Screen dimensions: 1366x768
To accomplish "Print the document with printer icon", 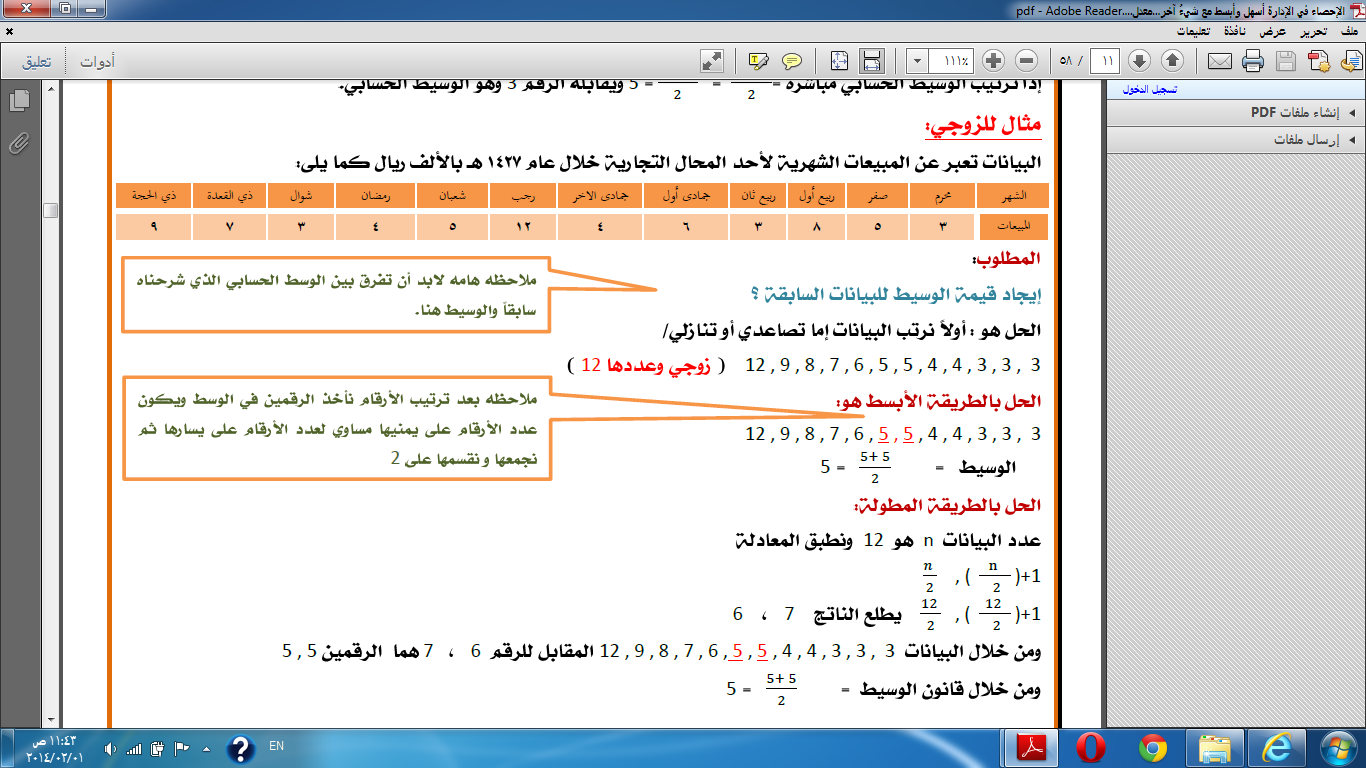I will 1252,61.
